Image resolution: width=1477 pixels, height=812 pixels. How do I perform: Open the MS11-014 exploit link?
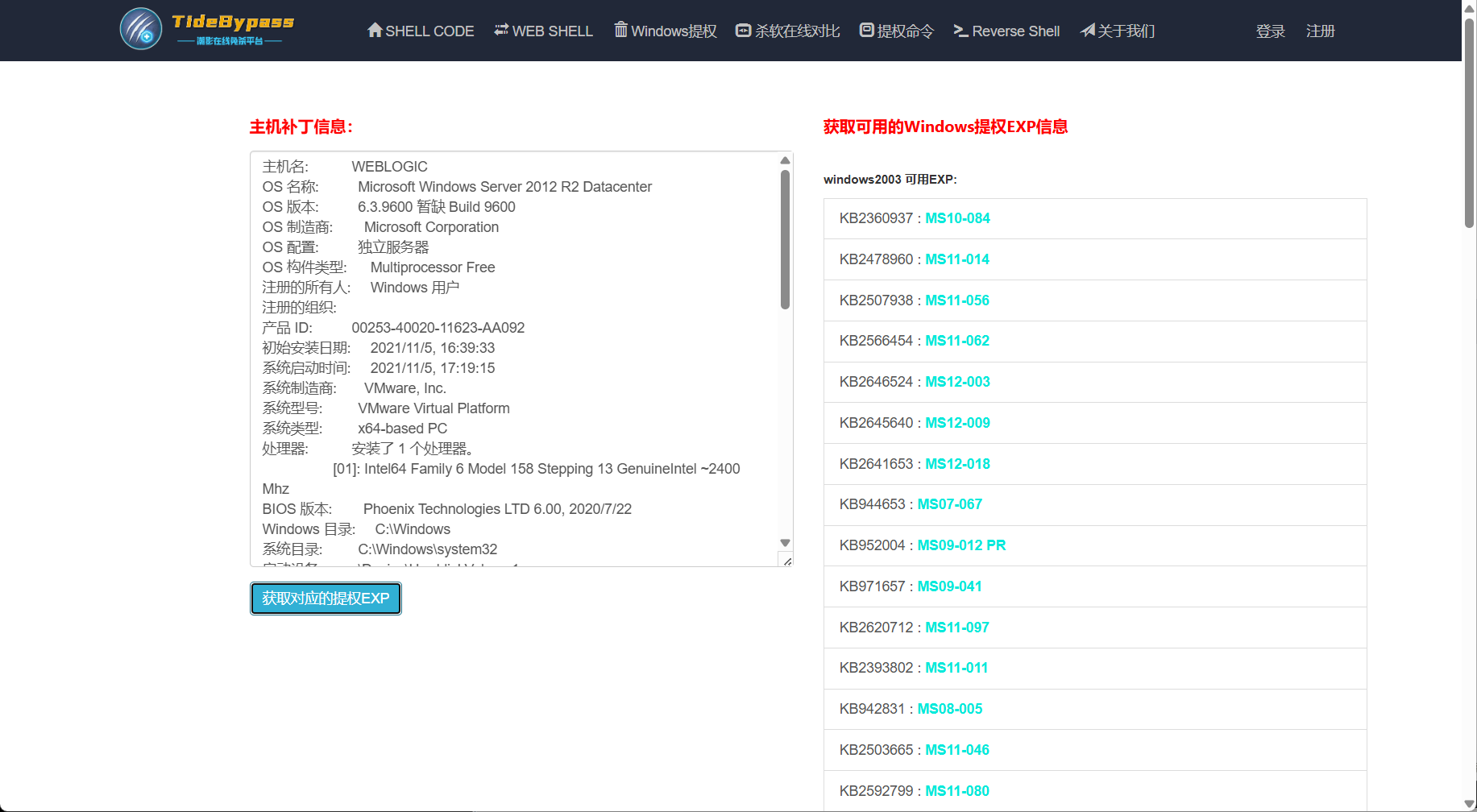tap(957, 259)
